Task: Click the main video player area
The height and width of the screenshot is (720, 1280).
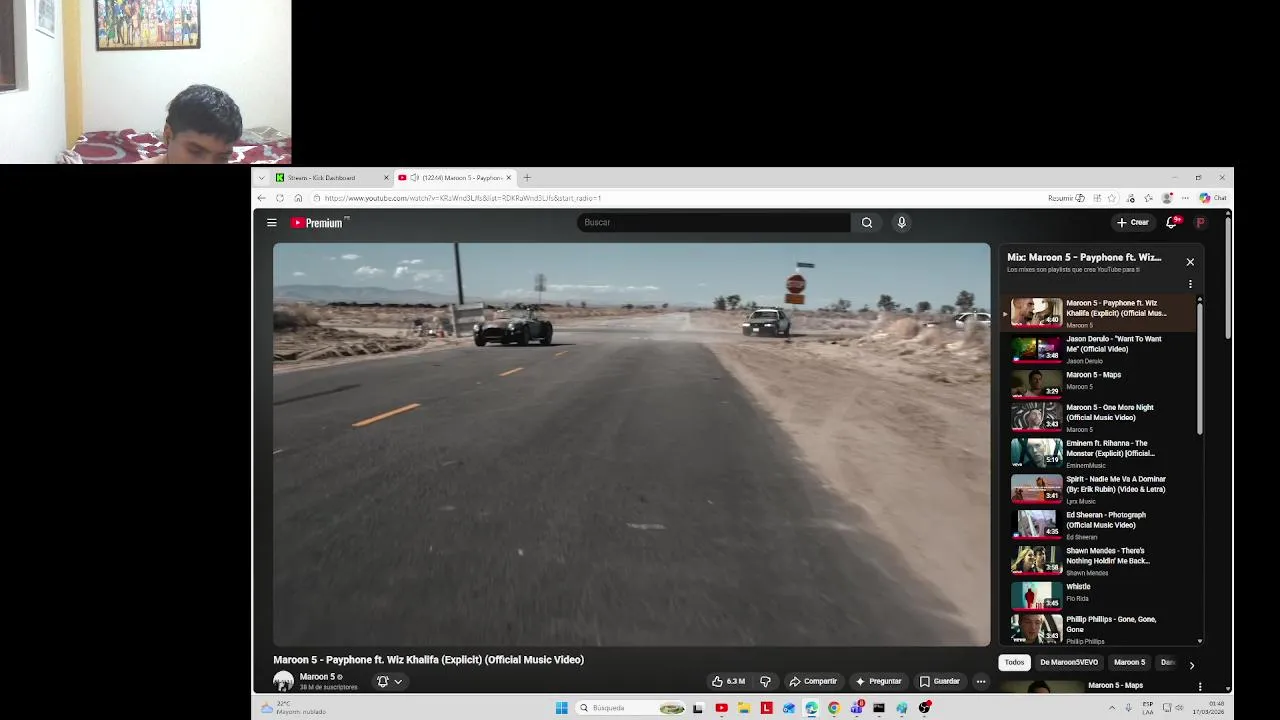Action: (632, 444)
